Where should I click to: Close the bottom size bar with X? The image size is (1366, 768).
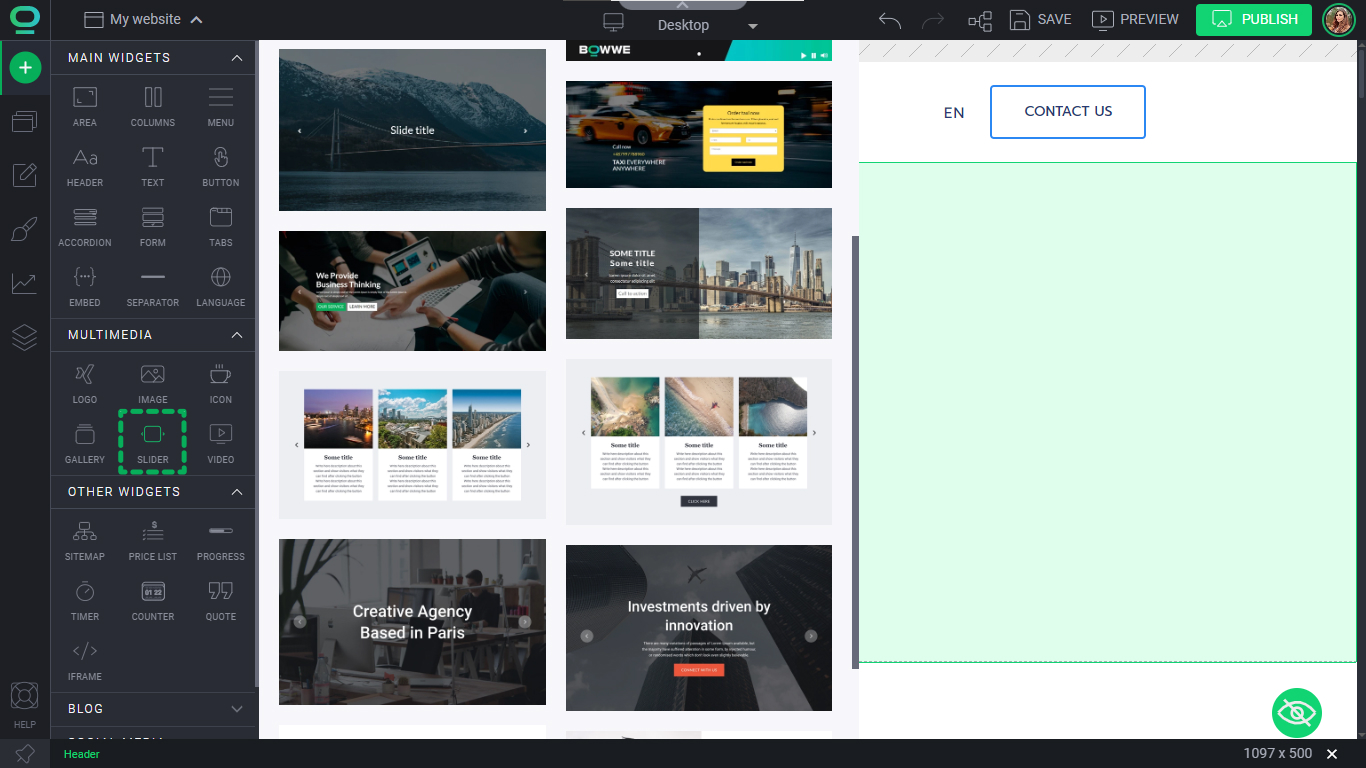[x=1332, y=754]
